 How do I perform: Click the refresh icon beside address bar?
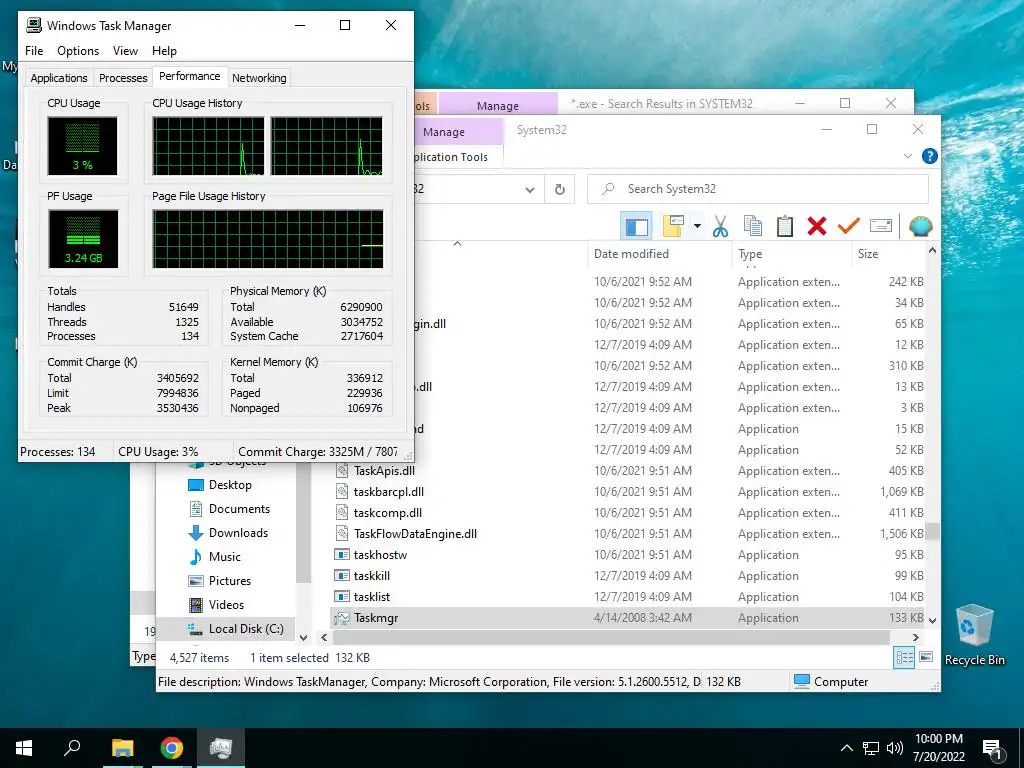pyautogui.click(x=560, y=189)
